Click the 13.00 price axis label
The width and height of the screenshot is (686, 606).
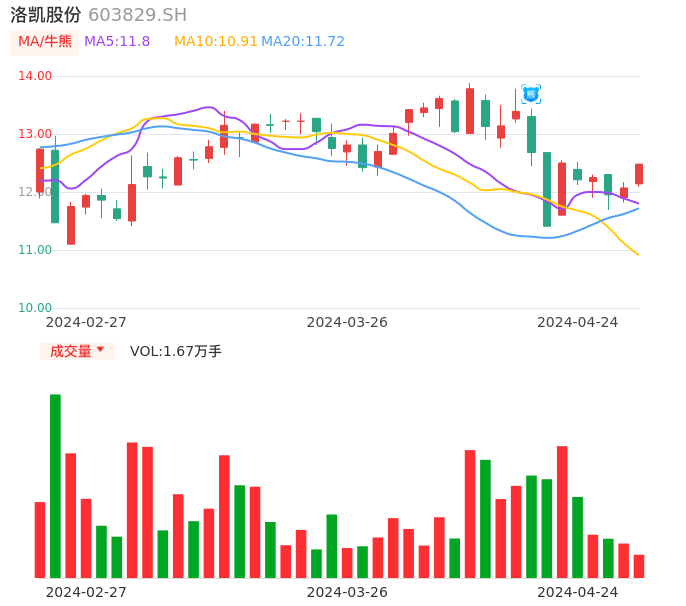tap(35, 134)
